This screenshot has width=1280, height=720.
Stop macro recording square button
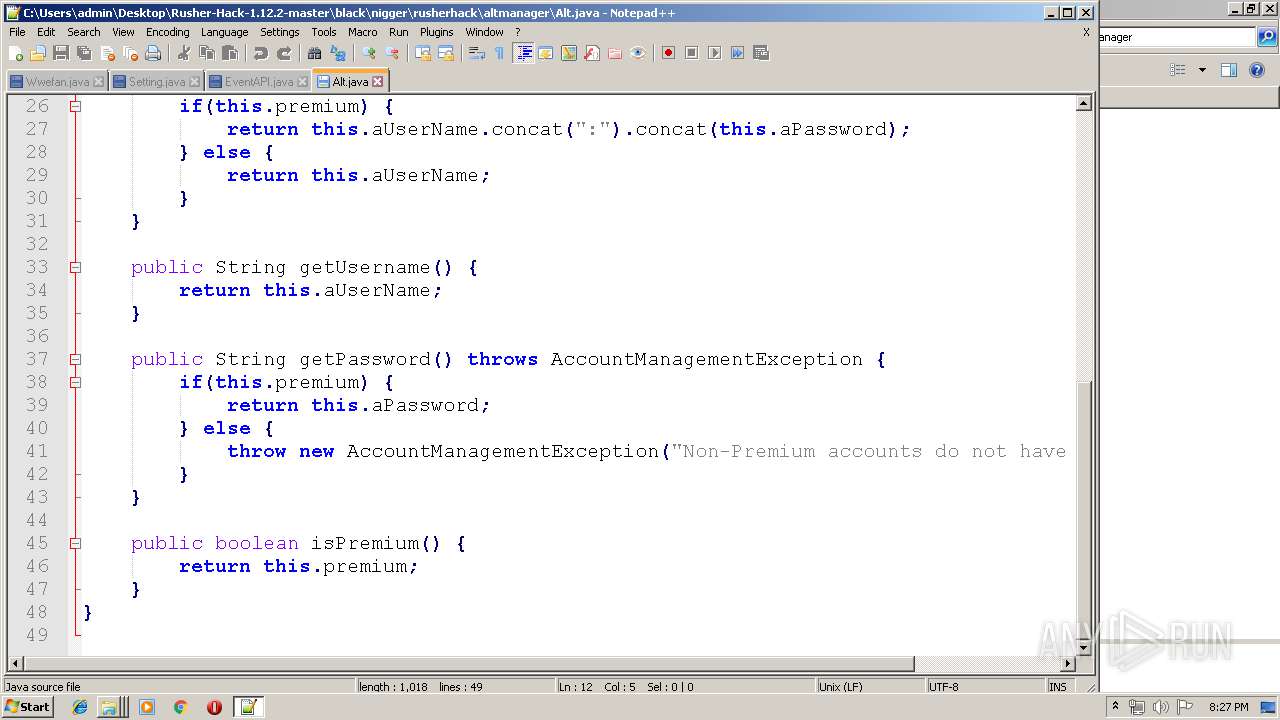tap(691, 53)
